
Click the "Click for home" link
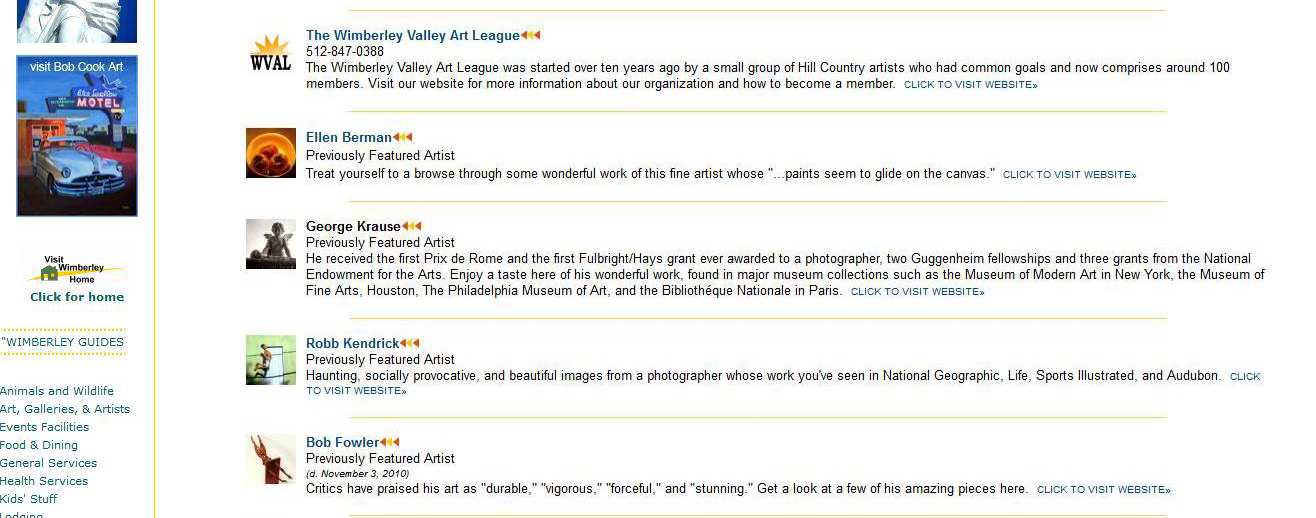(77, 297)
